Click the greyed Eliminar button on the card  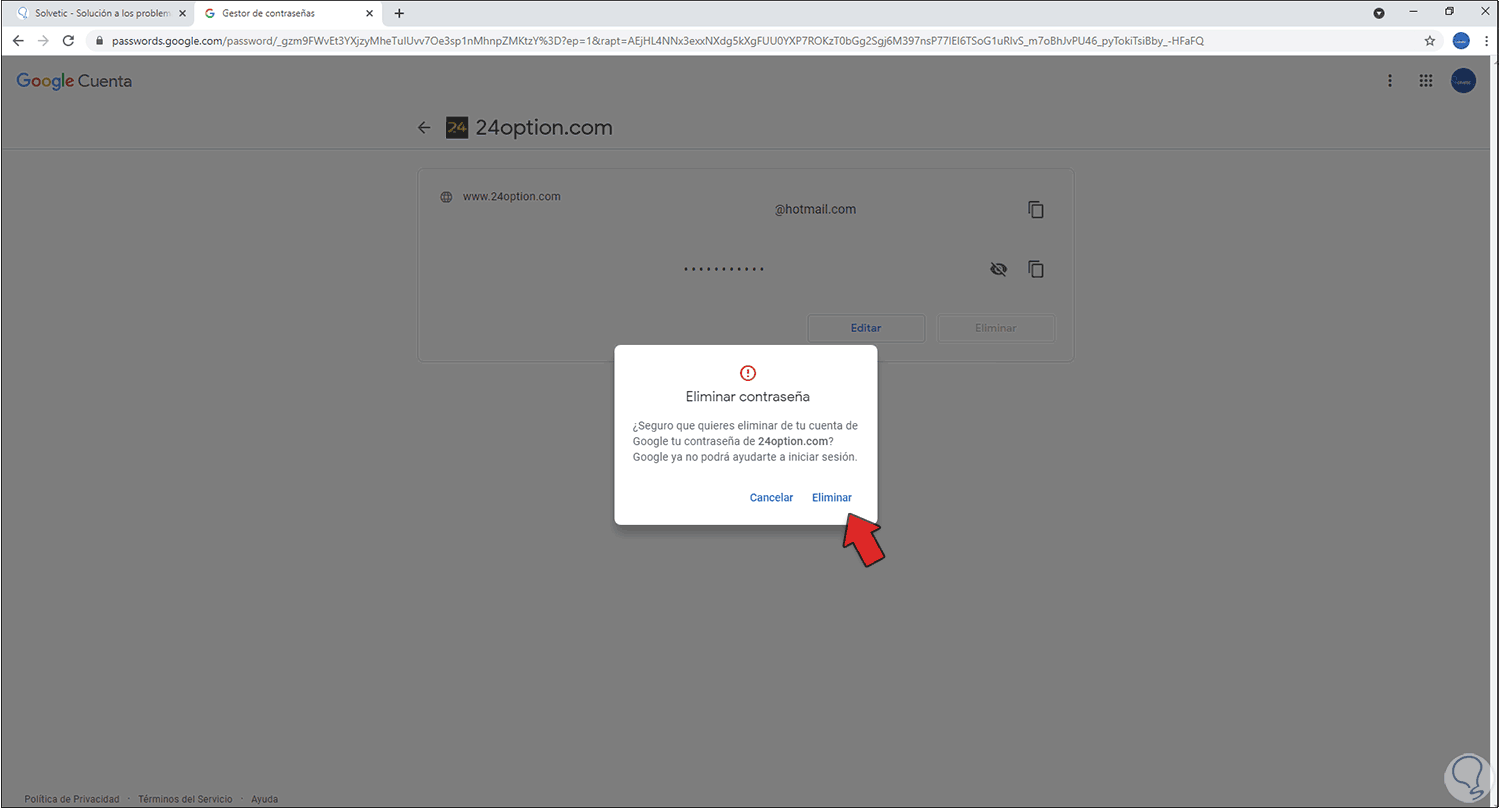(x=996, y=328)
